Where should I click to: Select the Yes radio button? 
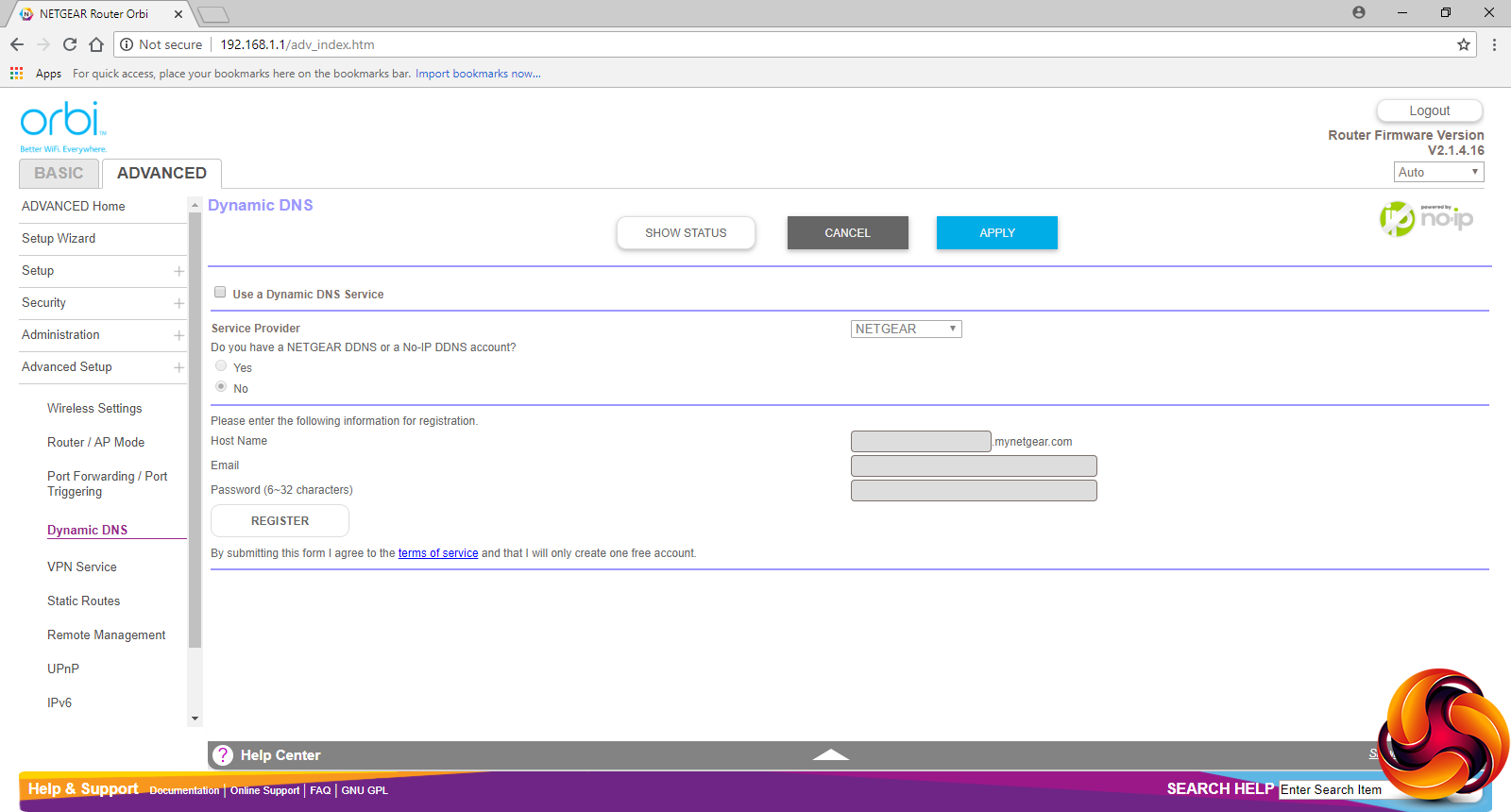221,366
